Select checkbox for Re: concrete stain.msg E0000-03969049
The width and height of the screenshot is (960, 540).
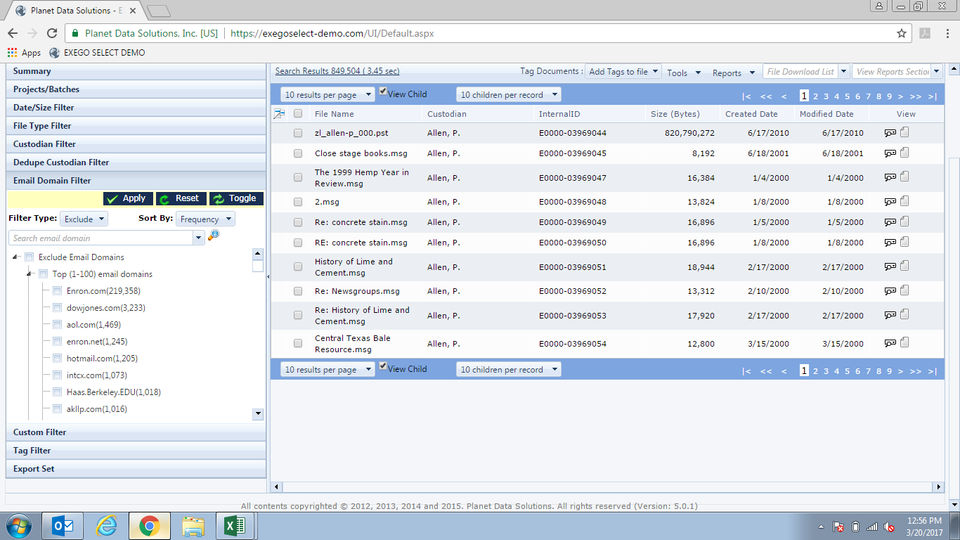[298, 222]
